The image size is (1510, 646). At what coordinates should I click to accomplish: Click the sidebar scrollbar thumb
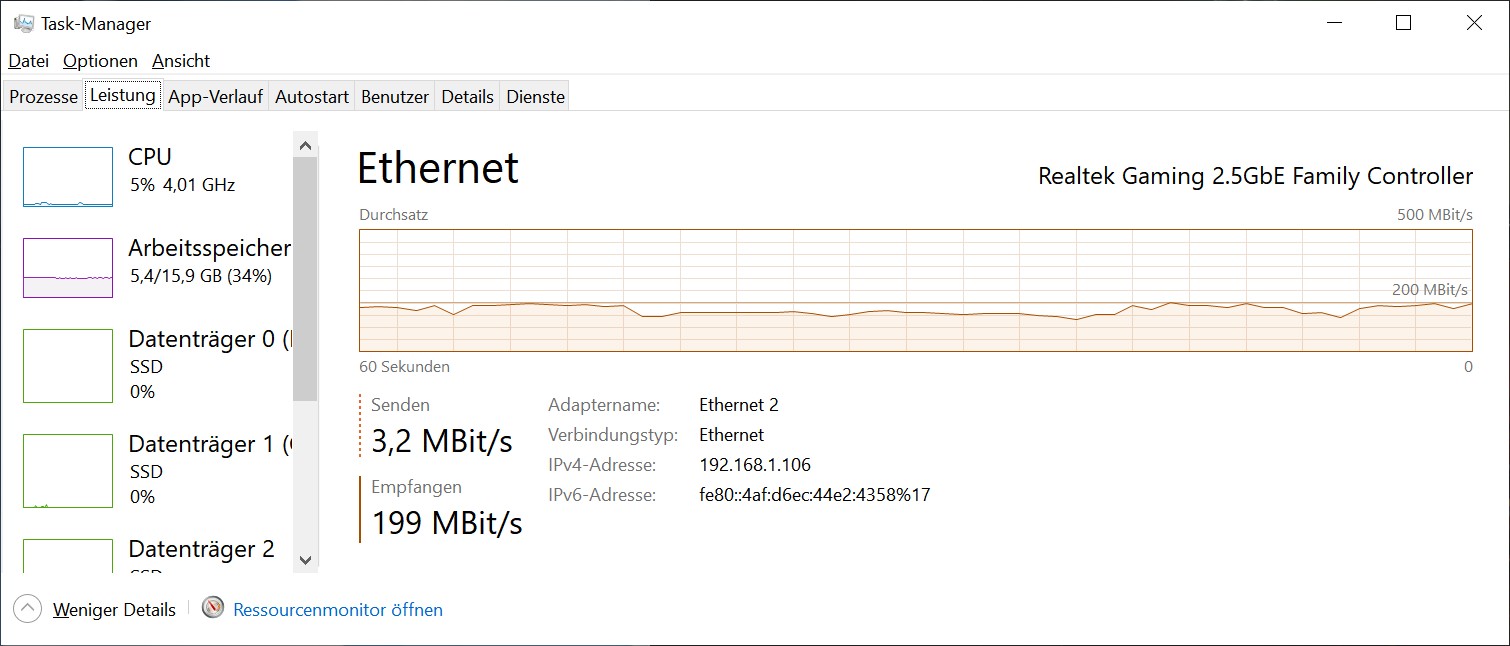(x=305, y=278)
